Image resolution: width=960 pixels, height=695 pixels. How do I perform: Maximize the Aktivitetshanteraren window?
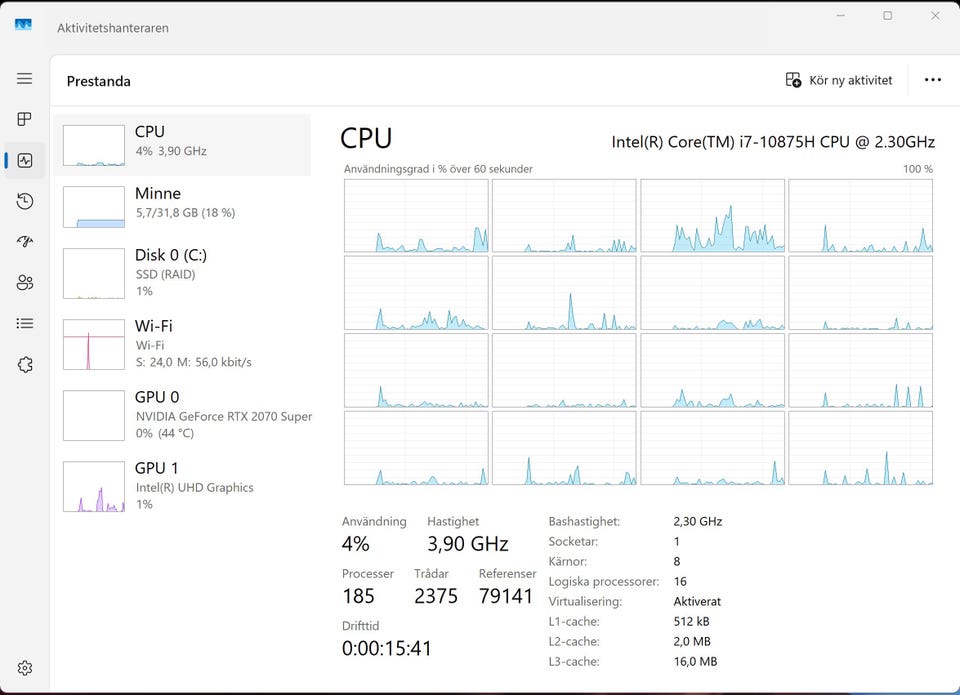tap(887, 16)
